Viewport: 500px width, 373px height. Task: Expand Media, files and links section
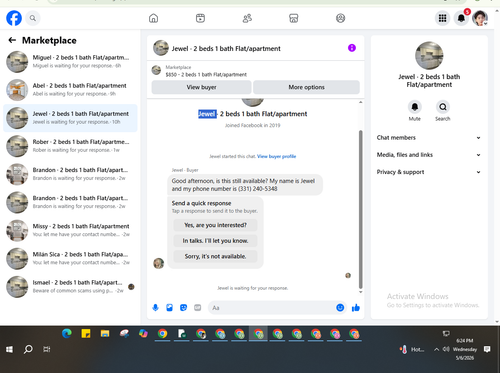[429, 155]
